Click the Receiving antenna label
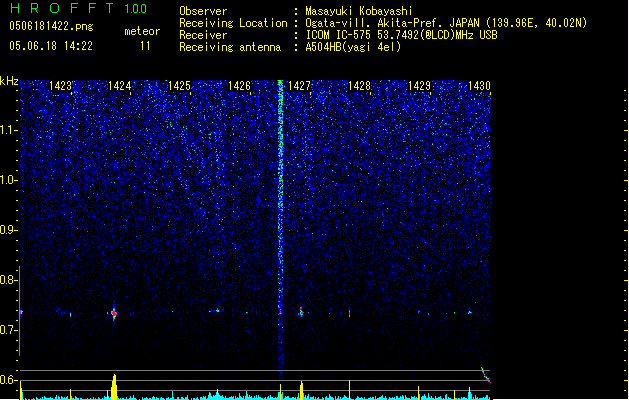 pos(230,47)
